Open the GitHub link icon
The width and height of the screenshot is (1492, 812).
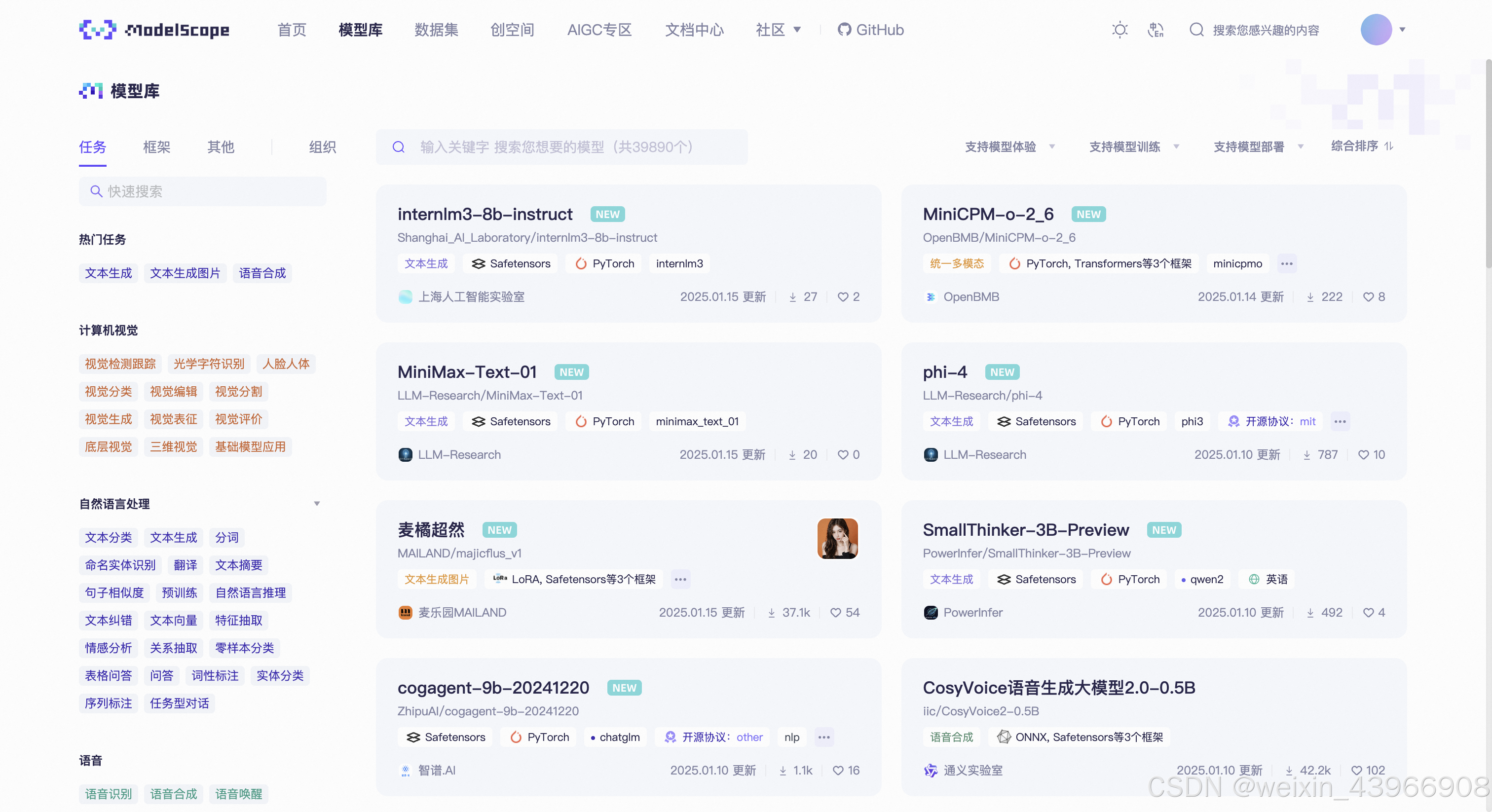tap(844, 30)
